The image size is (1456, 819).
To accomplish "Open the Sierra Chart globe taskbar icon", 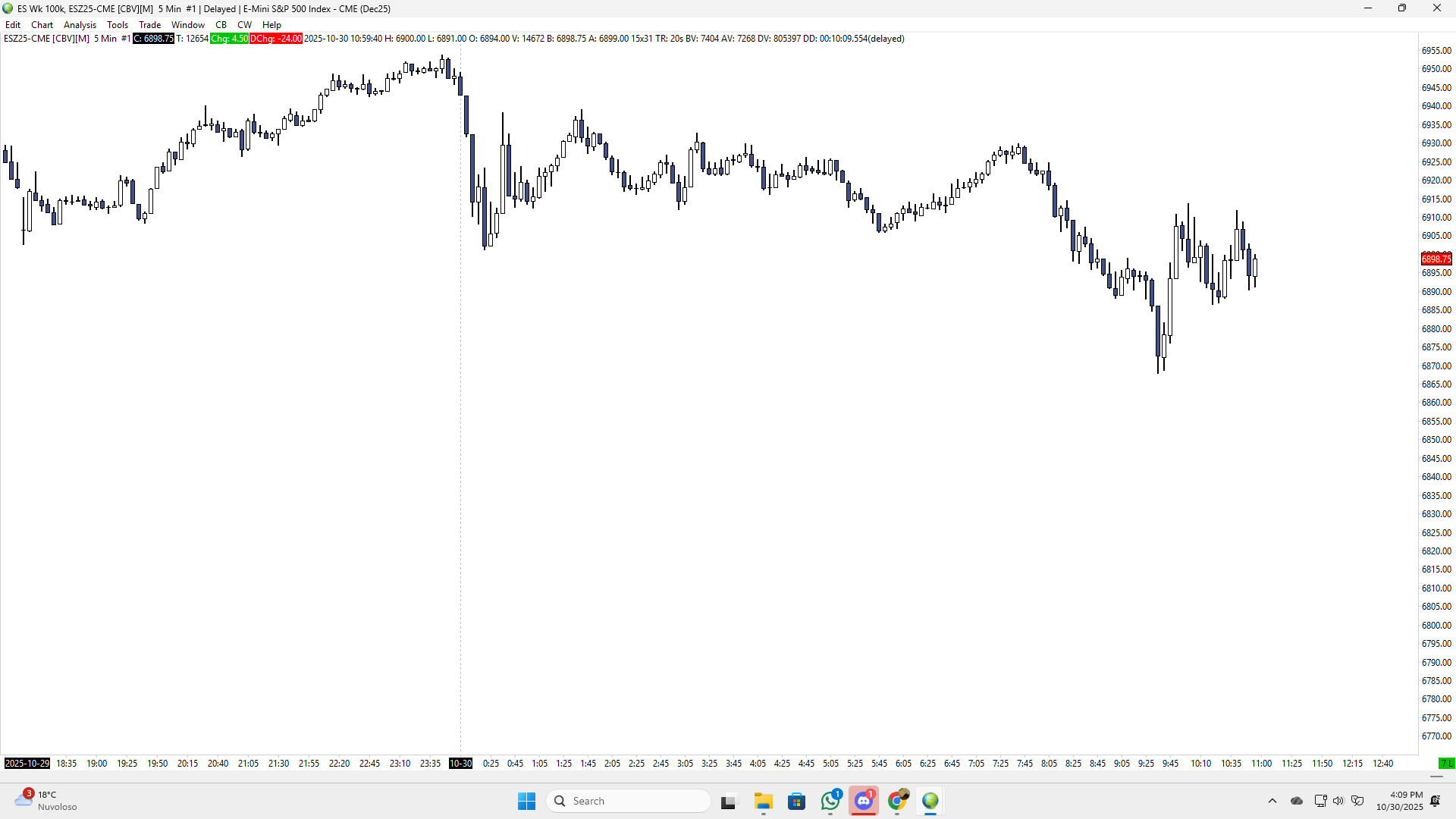I will coord(930,801).
